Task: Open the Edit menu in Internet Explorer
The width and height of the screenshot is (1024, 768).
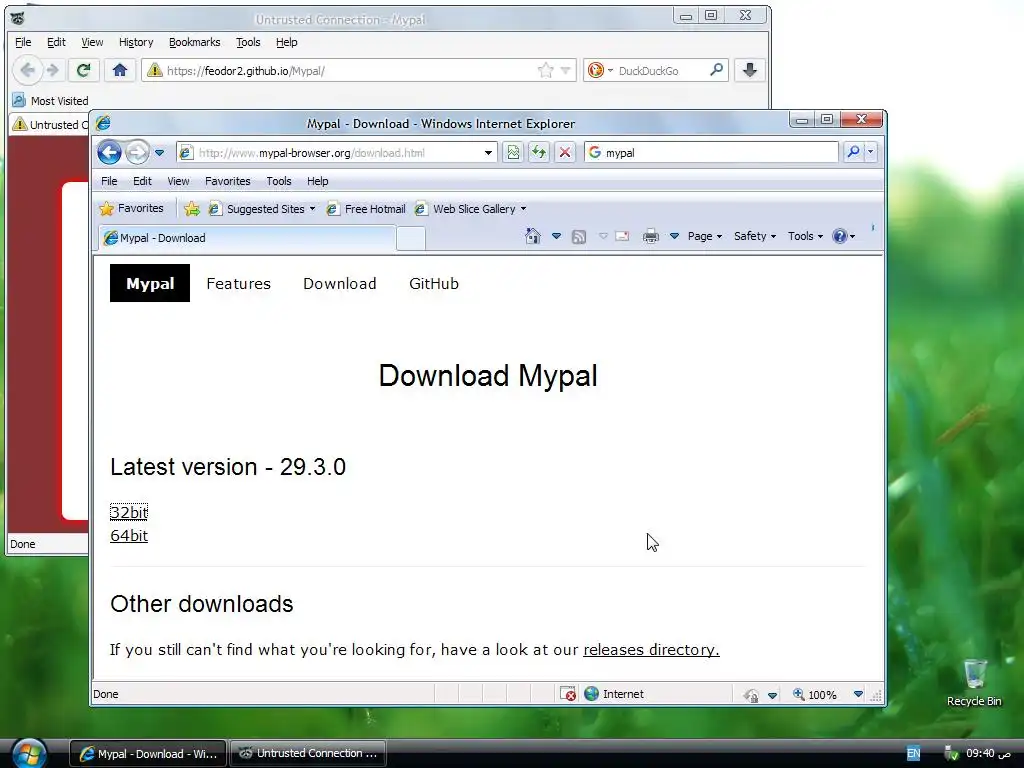Action: pyautogui.click(x=142, y=181)
